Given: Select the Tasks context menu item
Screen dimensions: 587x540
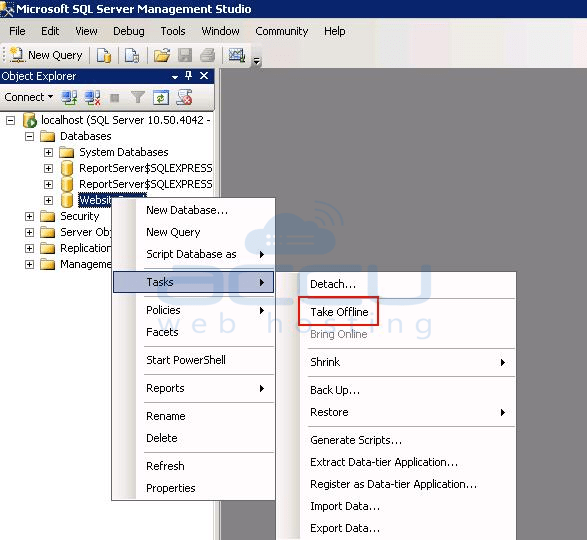Looking at the screenshot, I should click(194, 282).
